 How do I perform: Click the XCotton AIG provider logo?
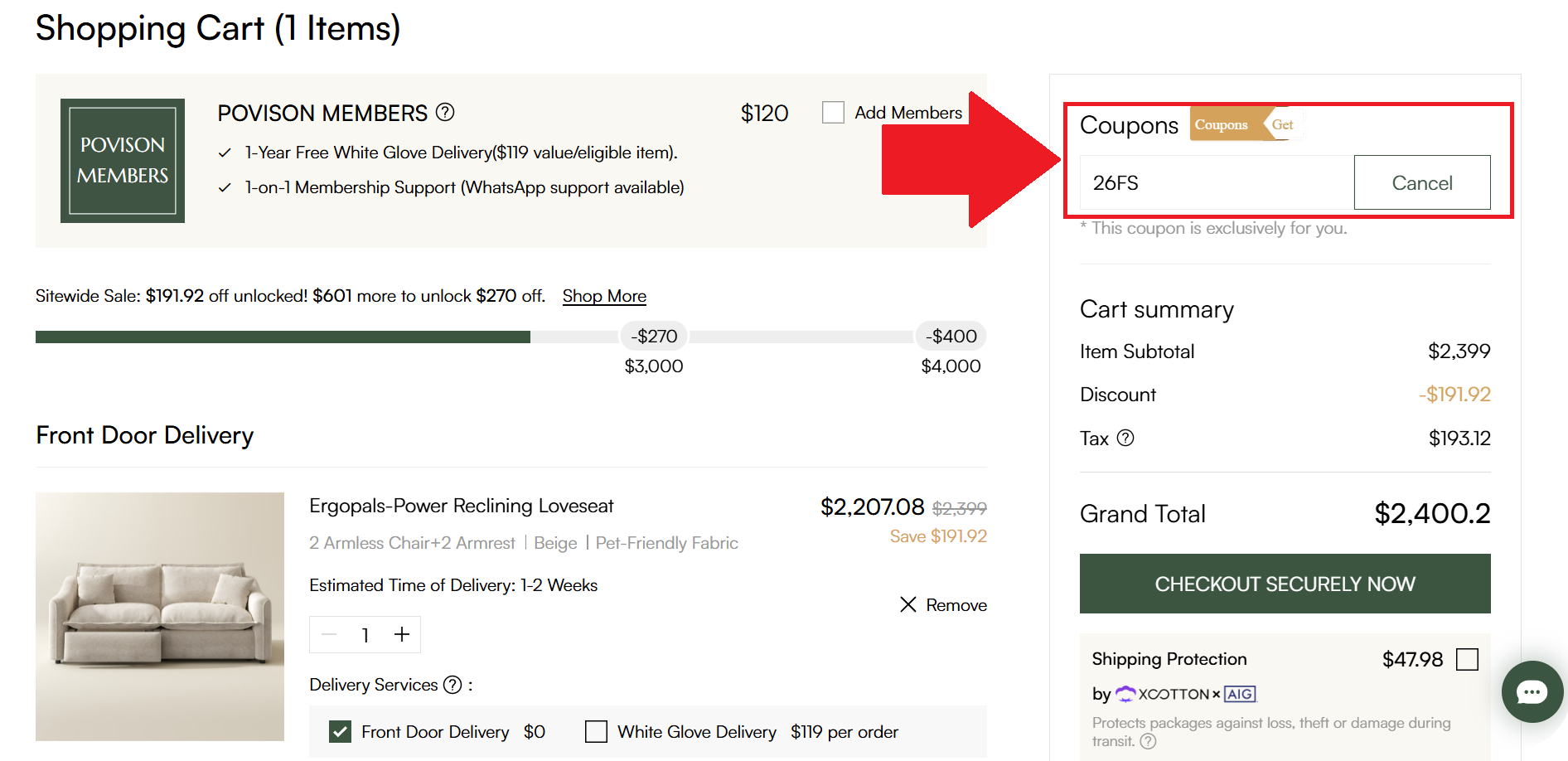point(1186,694)
